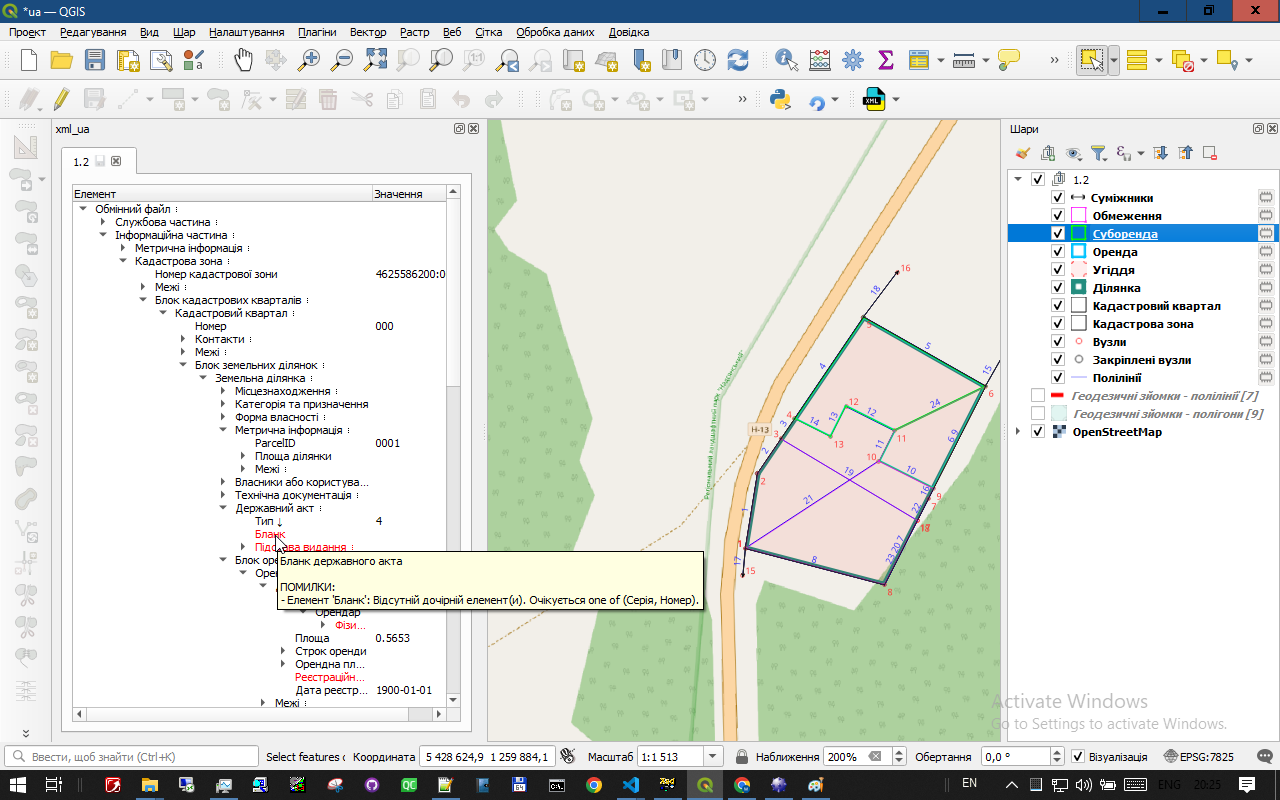Select the Ділянка layer in layers panel
The width and height of the screenshot is (1280, 800).
pyautogui.click(x=1116, y=288)
